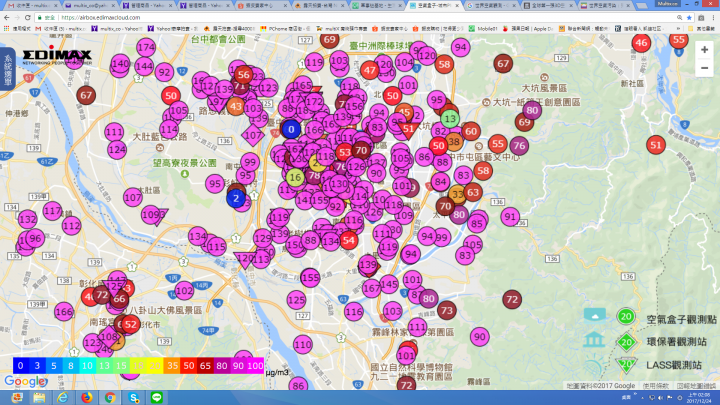Screen dimensions: 720x405
Task: Select the yellow-green 16 station marker
Action: 295,177
